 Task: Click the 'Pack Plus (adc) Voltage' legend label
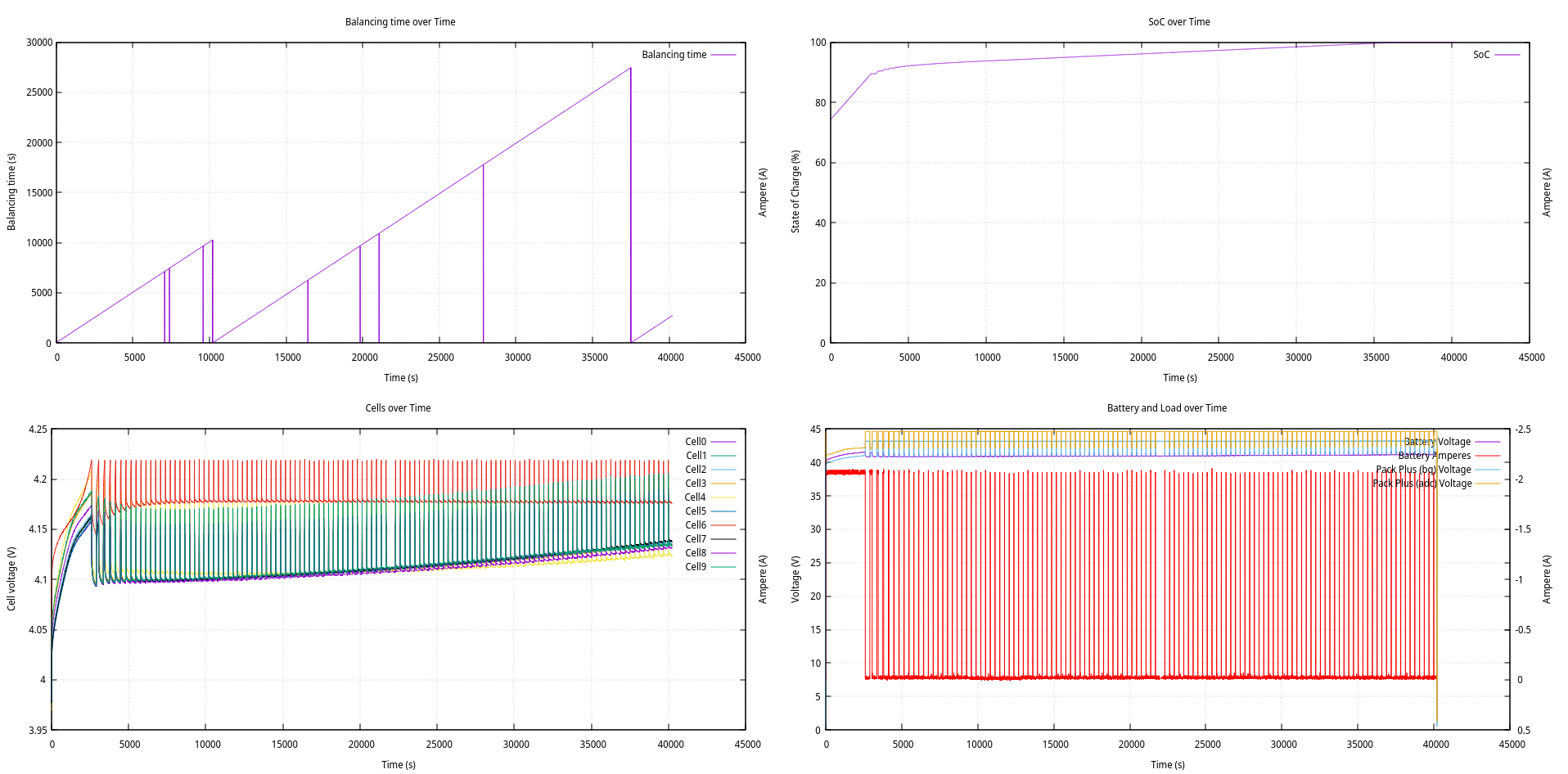(x=1422, y=484)
